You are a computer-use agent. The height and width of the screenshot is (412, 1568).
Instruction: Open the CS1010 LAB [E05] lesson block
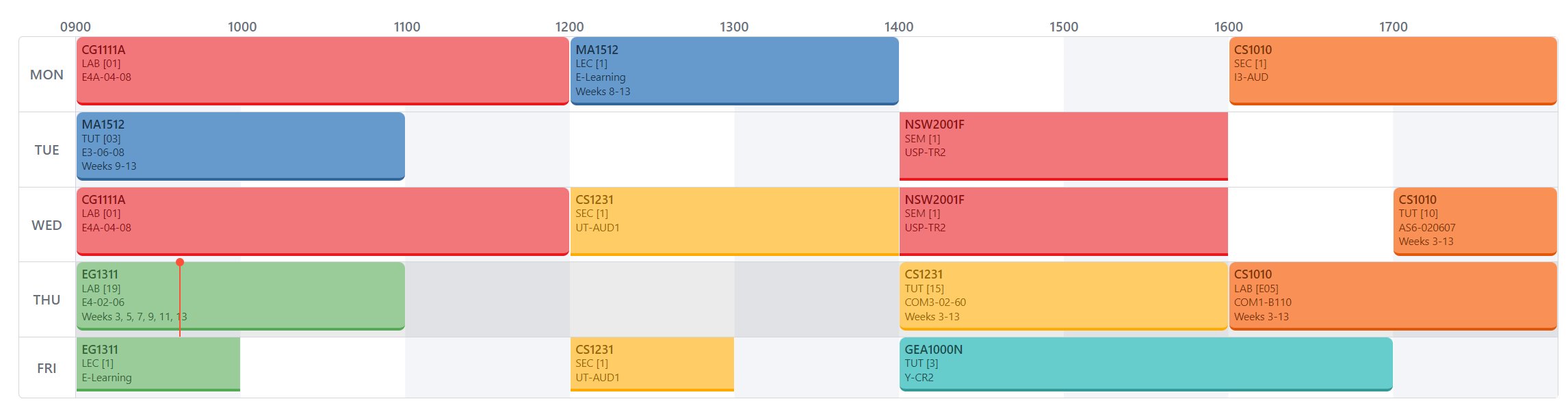1392,296
